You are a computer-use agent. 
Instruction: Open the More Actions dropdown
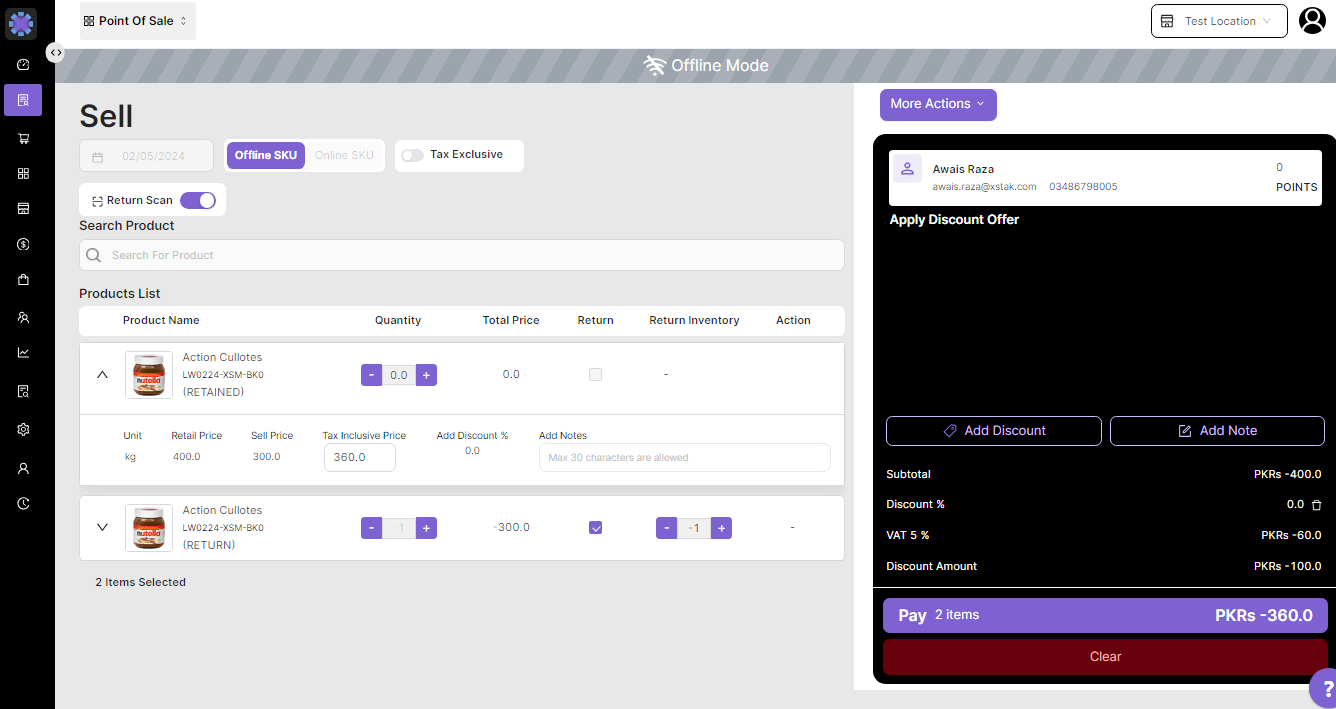click(x=937, y=104)
